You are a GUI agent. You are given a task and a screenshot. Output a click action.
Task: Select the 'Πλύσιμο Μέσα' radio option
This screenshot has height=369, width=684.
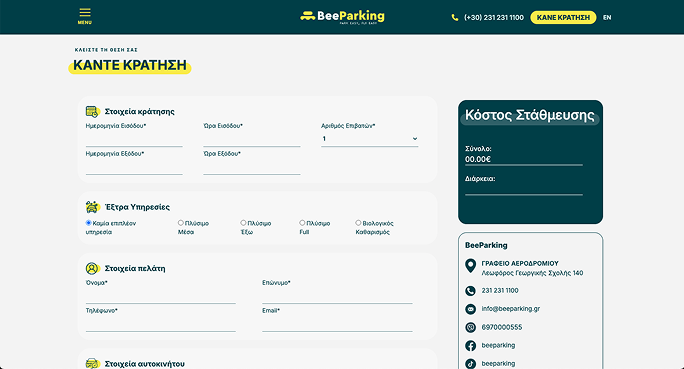pyautogui.click(x=181, y=223)
